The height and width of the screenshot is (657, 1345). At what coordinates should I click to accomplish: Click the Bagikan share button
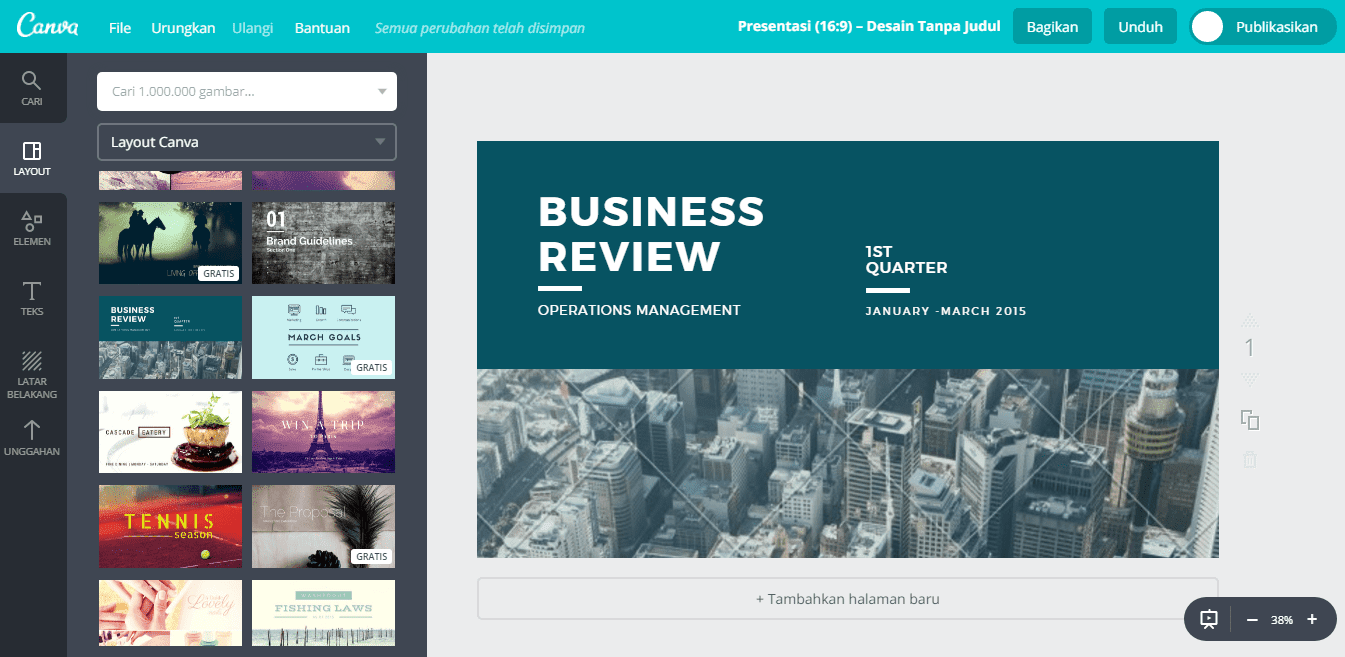coord(1052,26)
